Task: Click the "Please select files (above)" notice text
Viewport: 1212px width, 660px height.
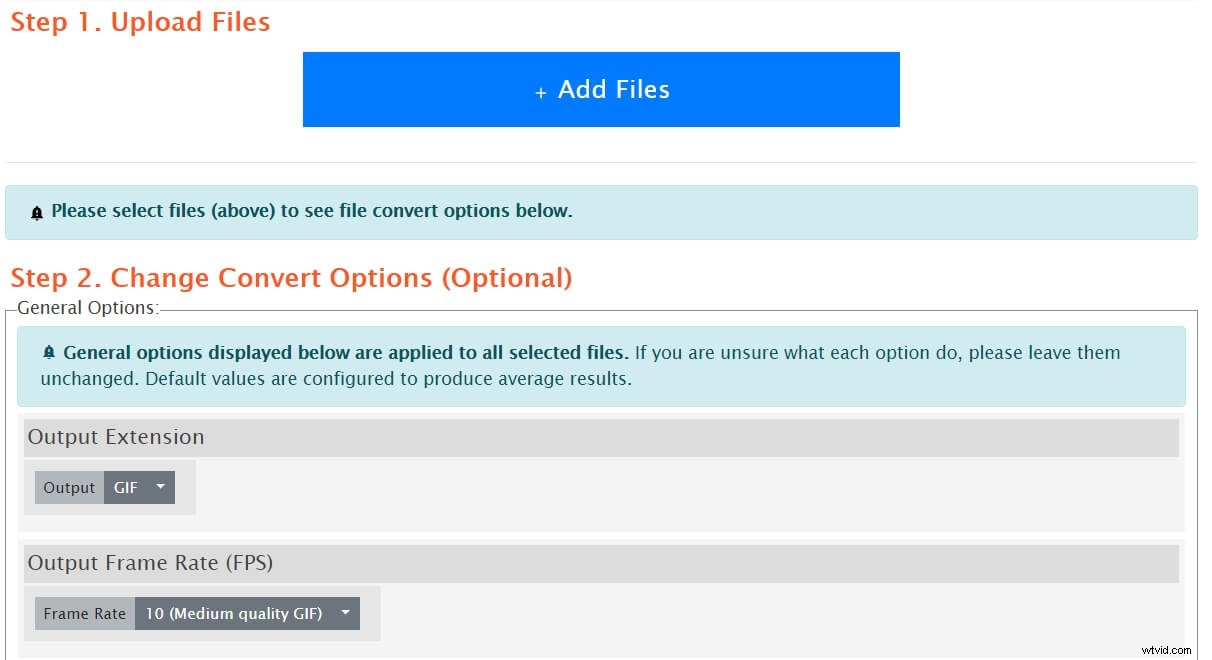Action: (x=312, y=211)
